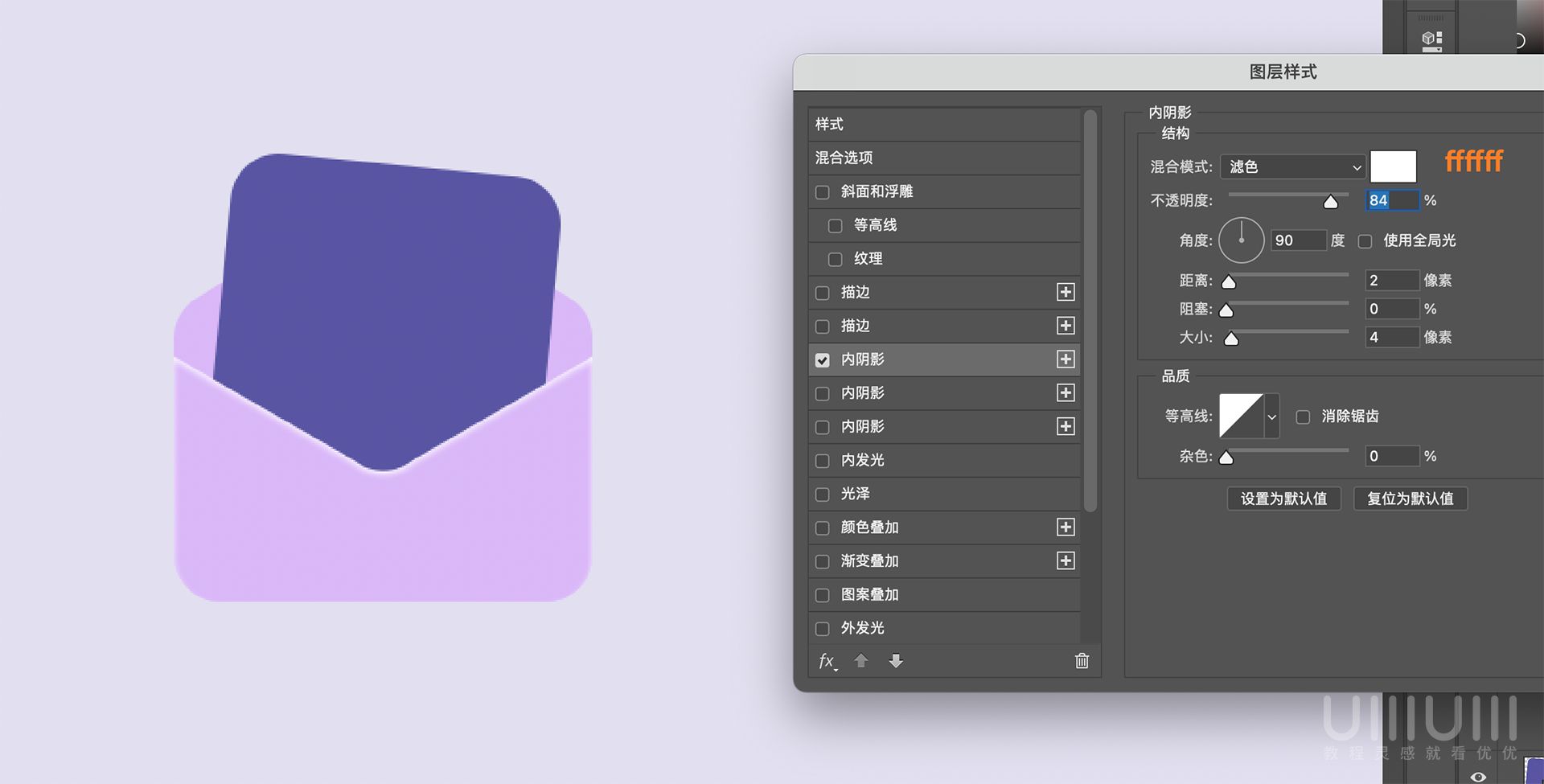Click the 3D panel icon in top right corner
The height and width of the screenshot is (784, 1544).
tap(1432, 37)
